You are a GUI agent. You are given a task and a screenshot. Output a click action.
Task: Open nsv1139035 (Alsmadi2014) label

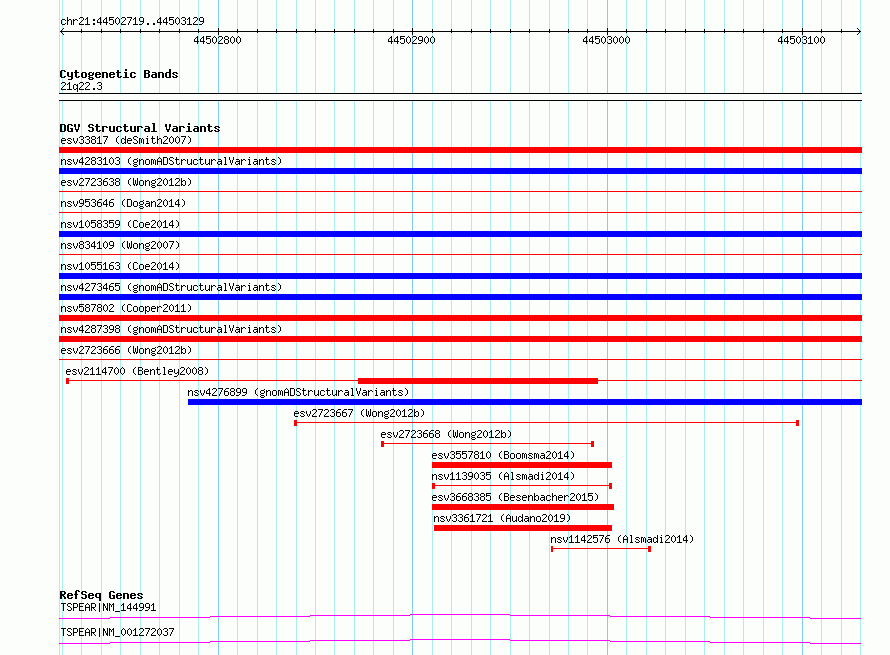pos(503,476)
